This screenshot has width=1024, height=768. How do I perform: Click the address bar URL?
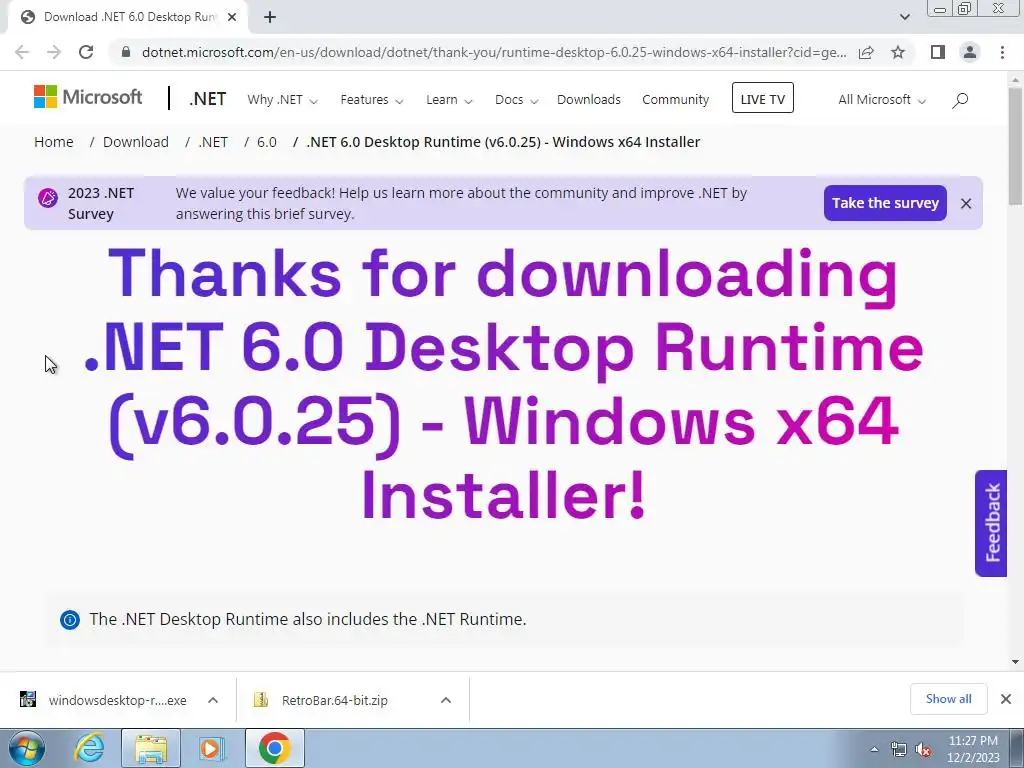(x=494, y=52)
